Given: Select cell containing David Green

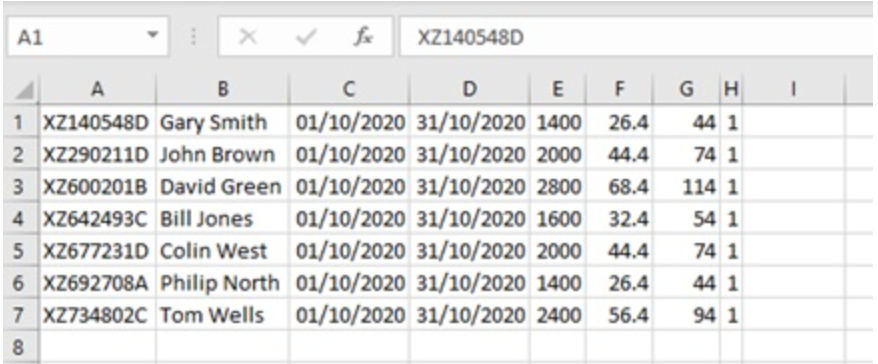Looking at the screenshot, I should pyautogui.click(x=223, y=186).
